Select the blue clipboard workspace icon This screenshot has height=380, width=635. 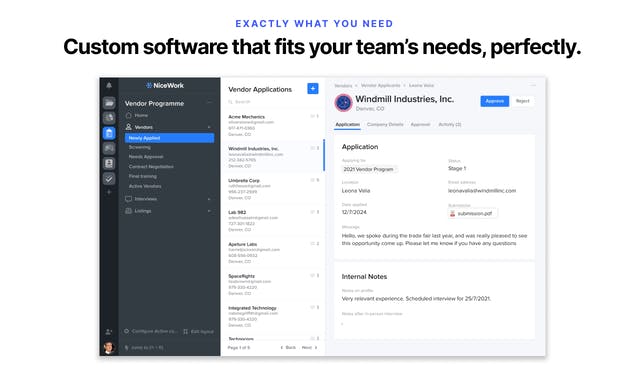109,133
